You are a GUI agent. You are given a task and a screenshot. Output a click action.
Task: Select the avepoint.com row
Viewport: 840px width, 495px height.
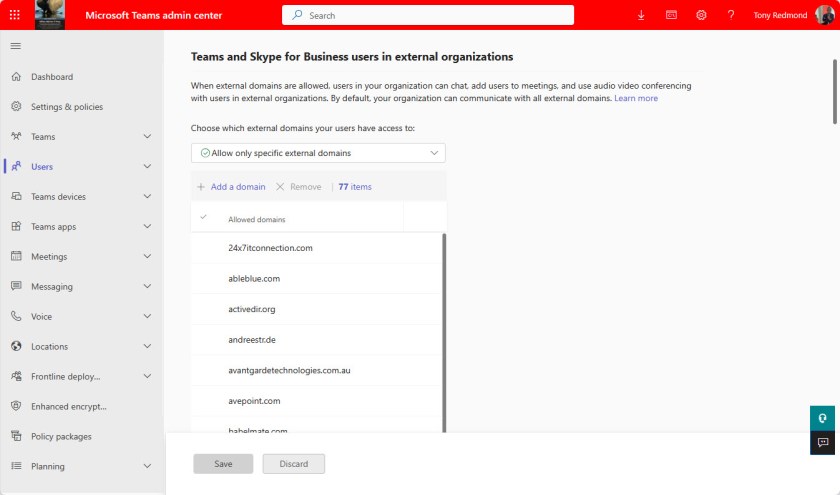(317, 401)
